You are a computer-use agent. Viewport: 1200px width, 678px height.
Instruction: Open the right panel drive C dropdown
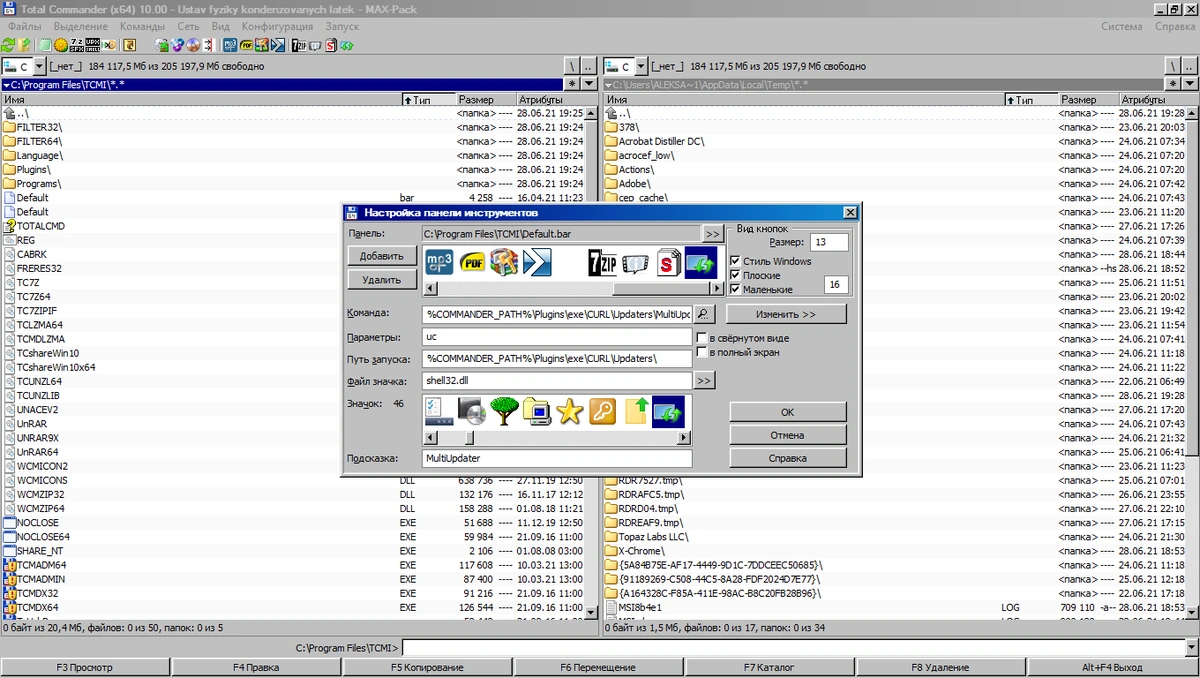pos(641,66)
